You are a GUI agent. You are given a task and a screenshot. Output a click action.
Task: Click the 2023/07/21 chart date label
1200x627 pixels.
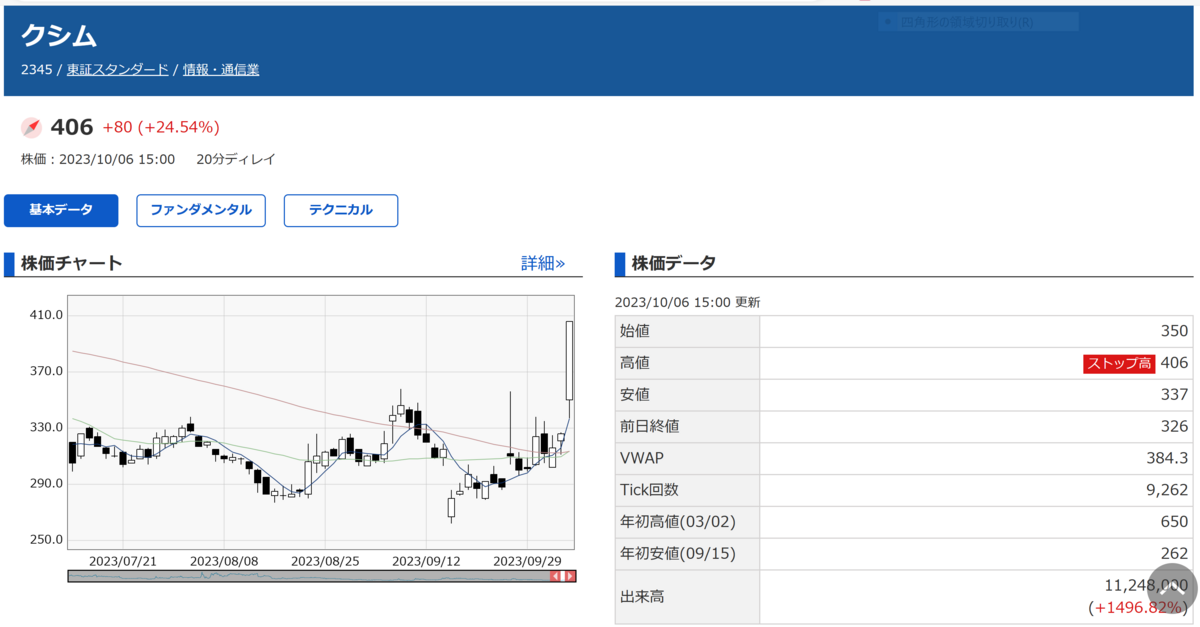(x=123, y=561)
